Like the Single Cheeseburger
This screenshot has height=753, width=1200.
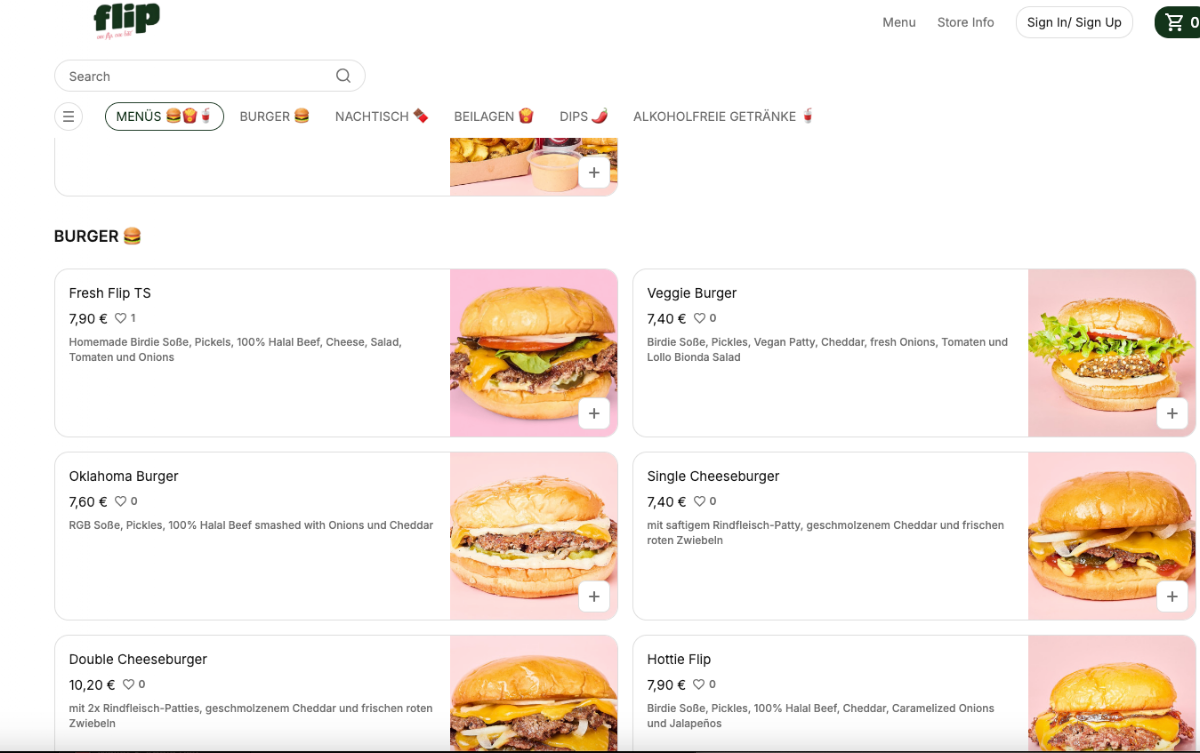pyautogui.click(x=699, y=501)
